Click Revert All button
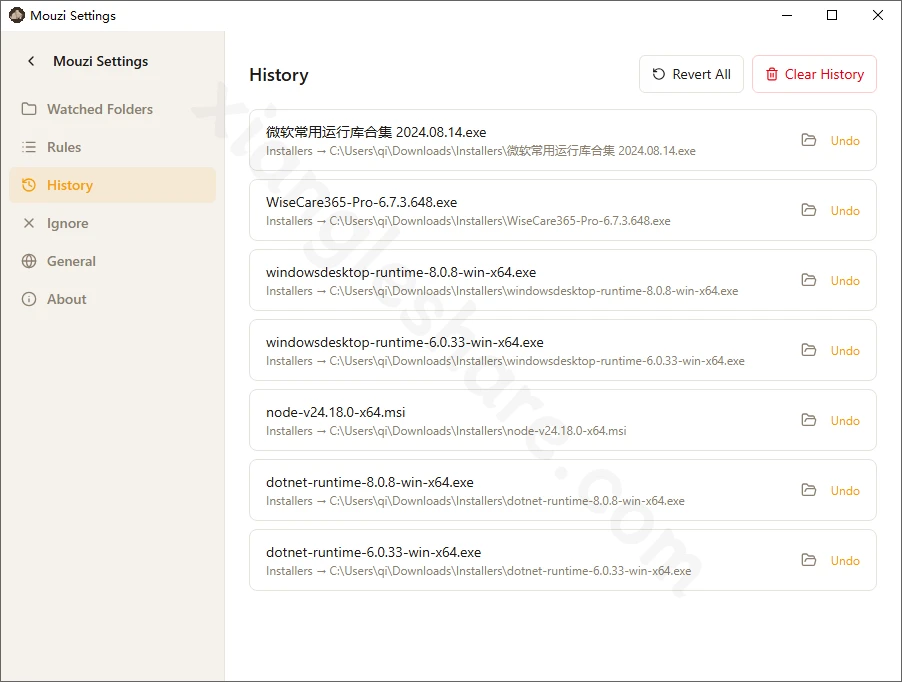This screenshot has width=902, height=682. 691,74
